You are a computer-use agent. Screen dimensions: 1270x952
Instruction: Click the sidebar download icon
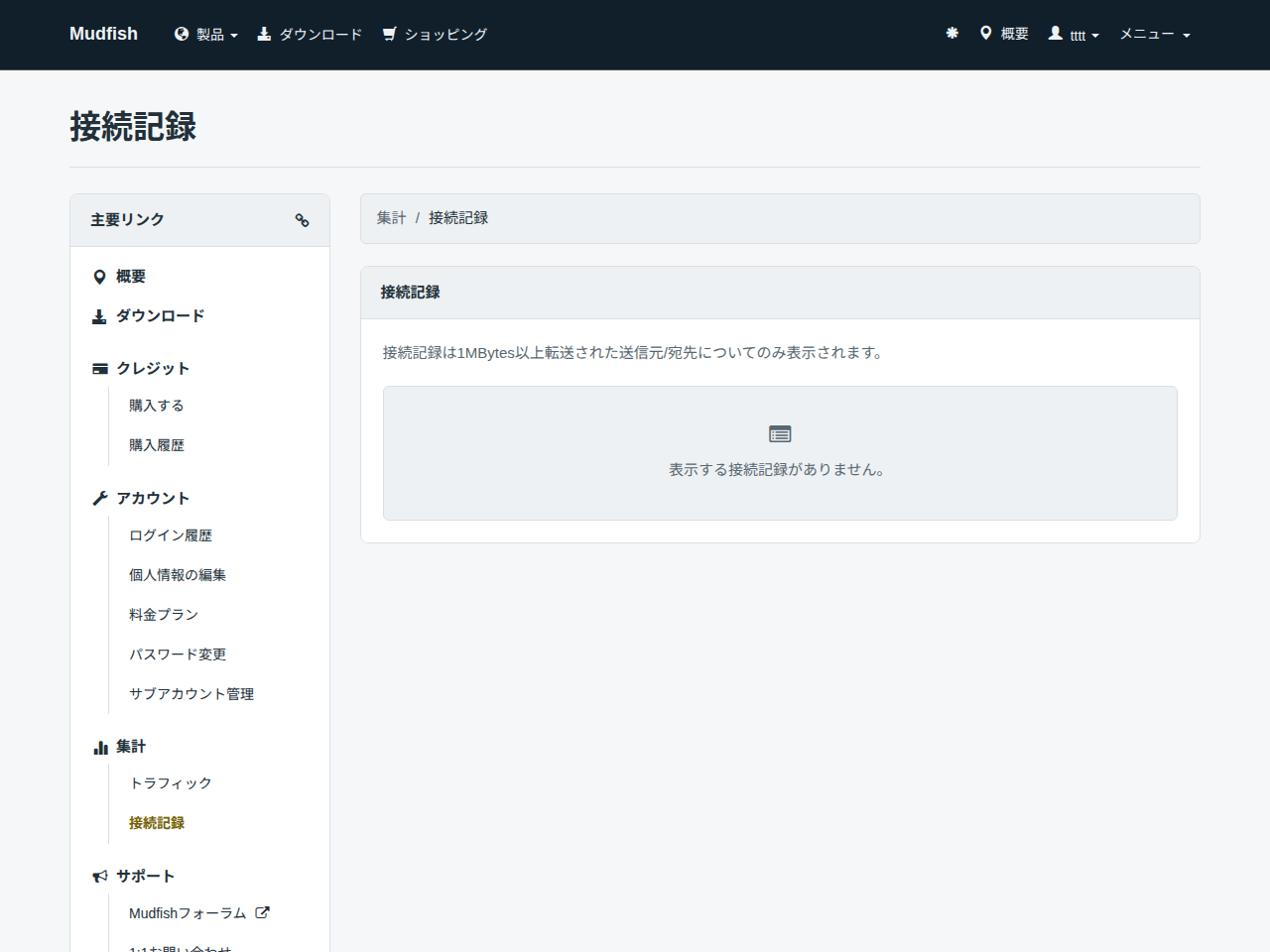tap(99, 316)
